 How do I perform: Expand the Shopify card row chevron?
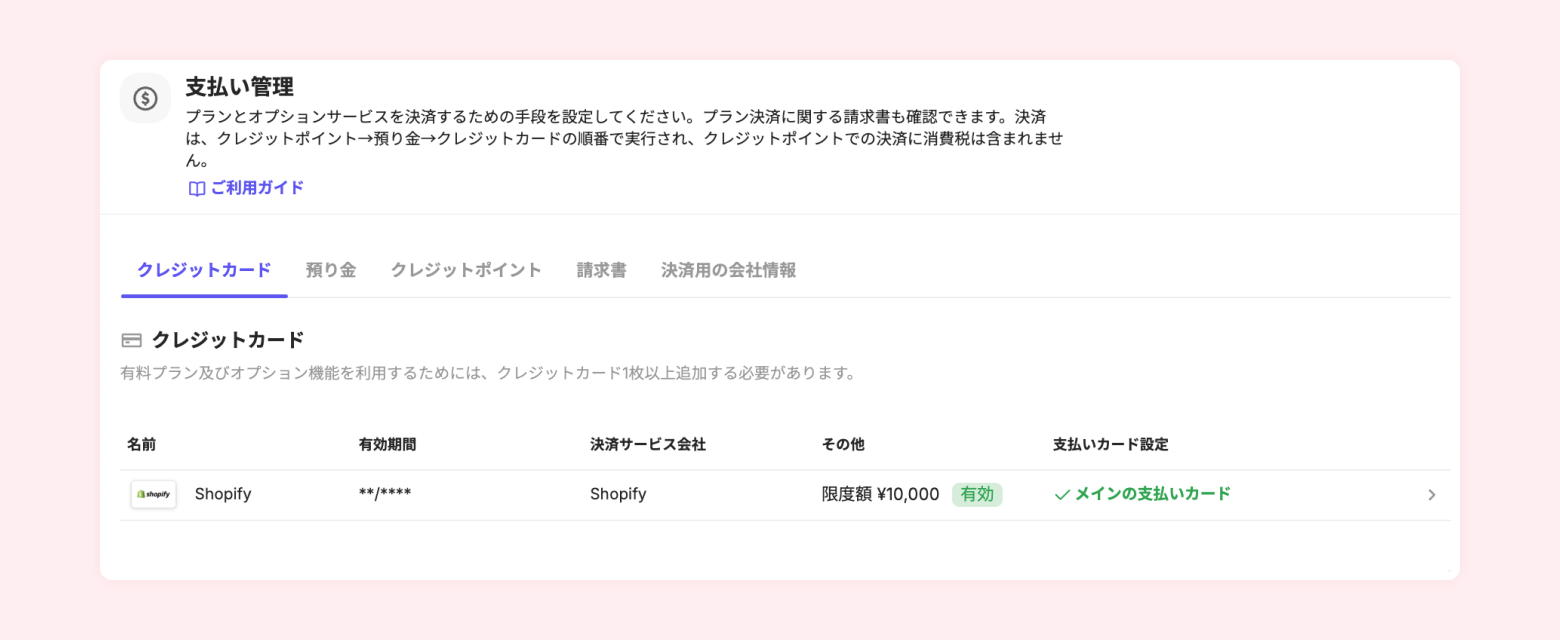tap(1431, 495)
